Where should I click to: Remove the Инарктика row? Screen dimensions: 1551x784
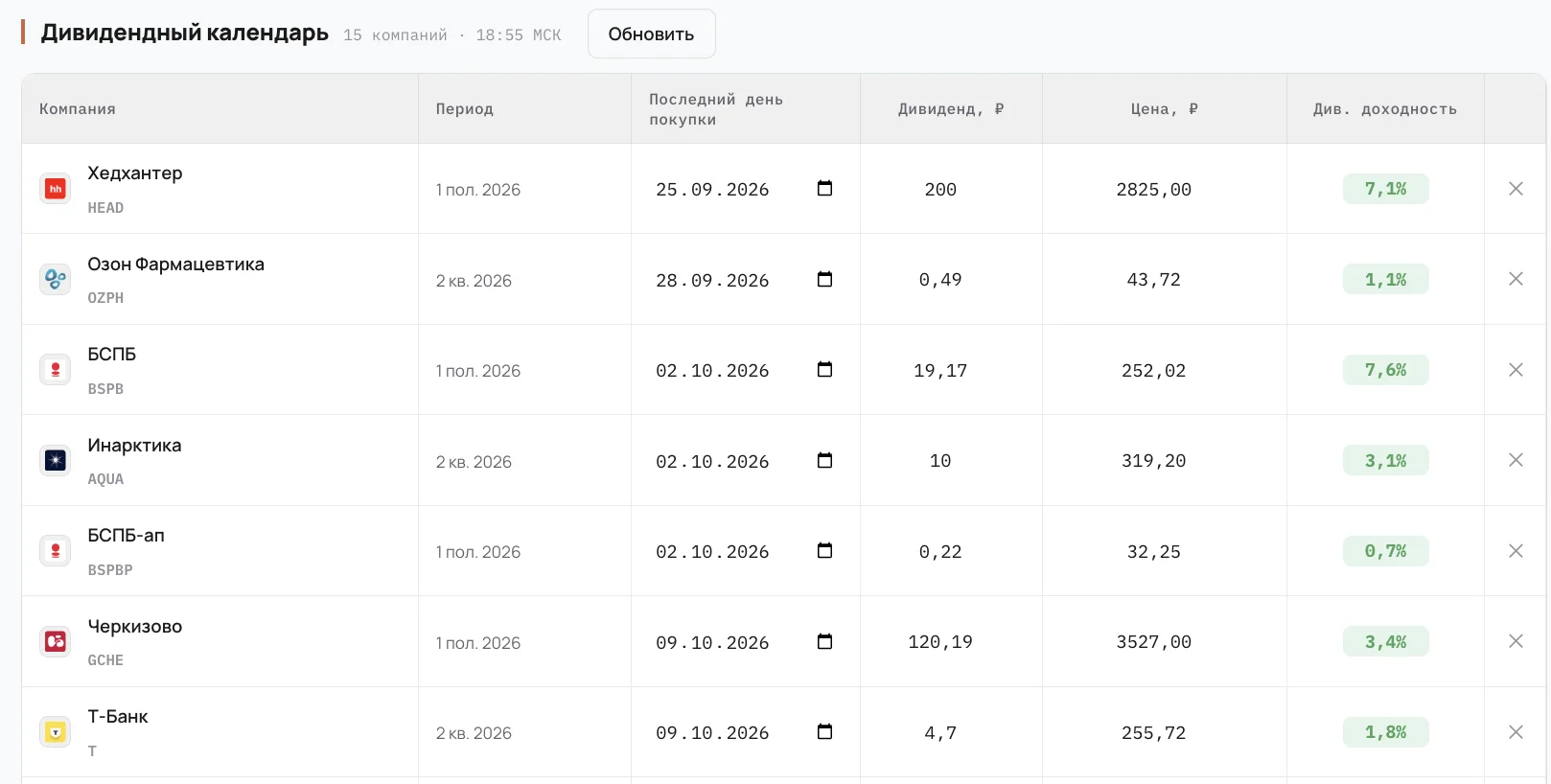tap(1516, 460)
